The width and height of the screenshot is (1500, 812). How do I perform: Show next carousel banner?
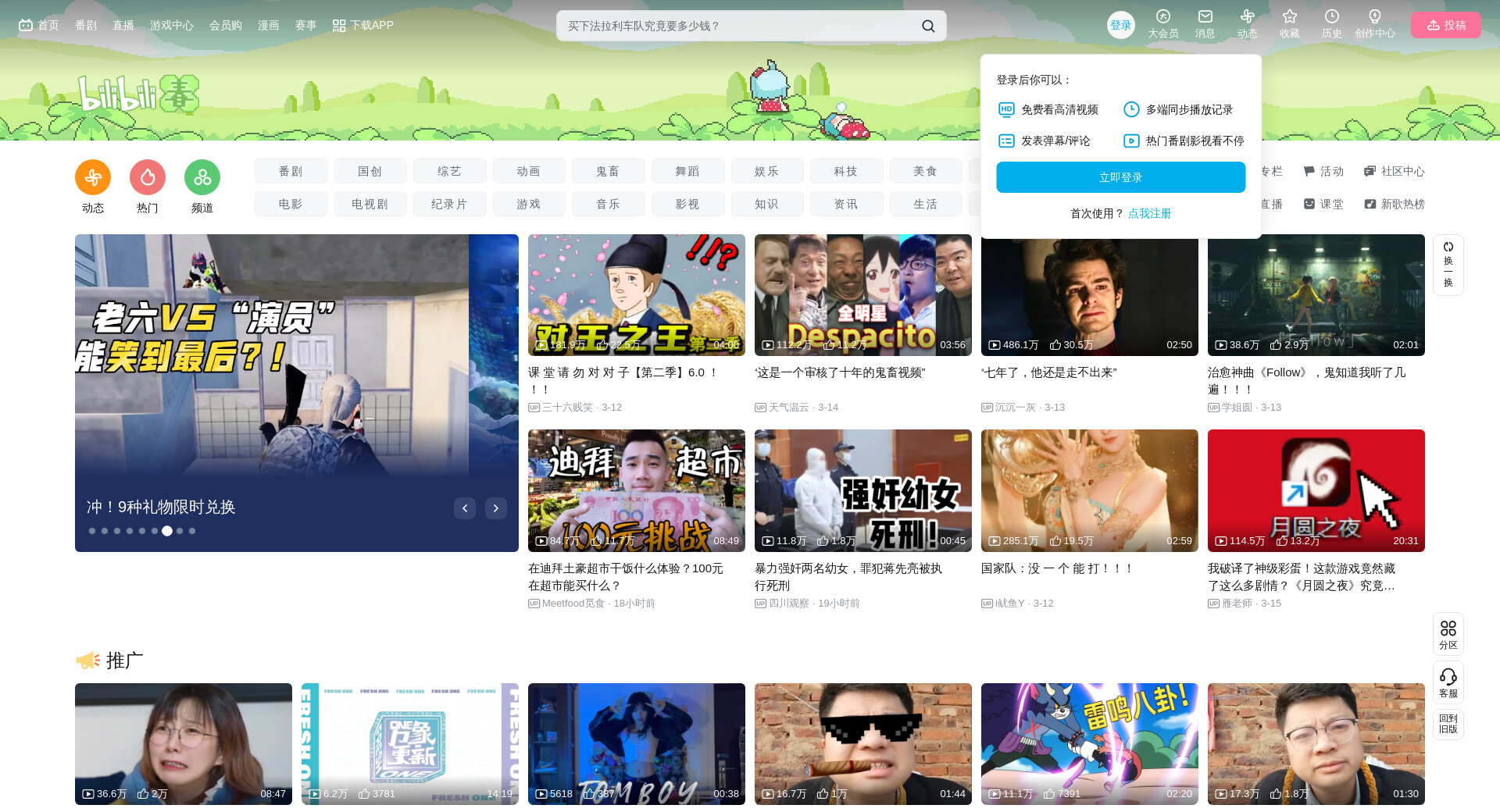[x=496, y=508]
